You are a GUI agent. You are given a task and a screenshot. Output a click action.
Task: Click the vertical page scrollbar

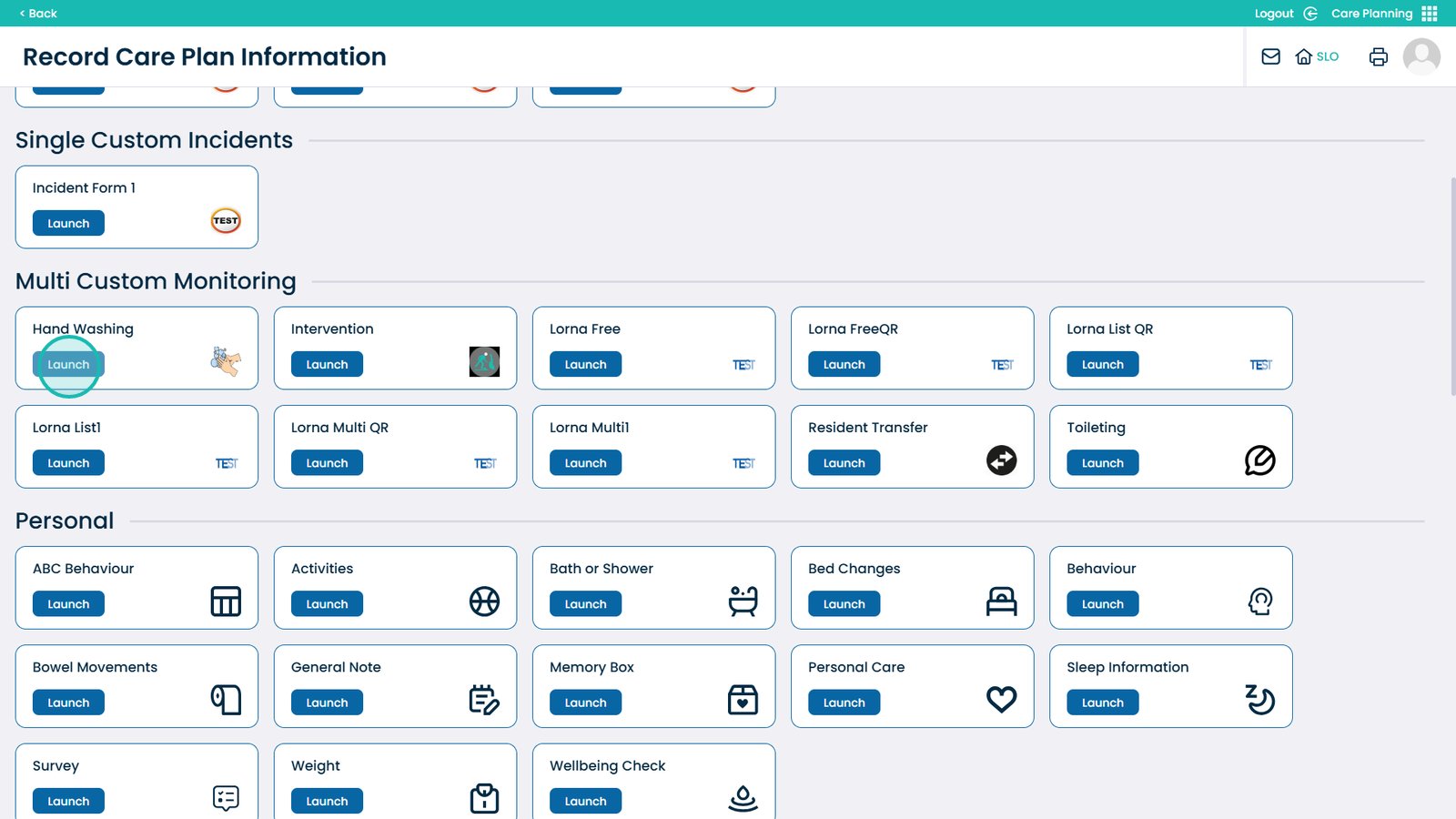(1451, 287)
